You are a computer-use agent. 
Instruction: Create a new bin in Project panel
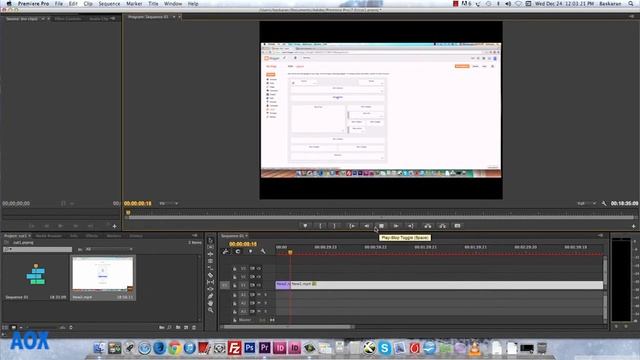(178, 327)
